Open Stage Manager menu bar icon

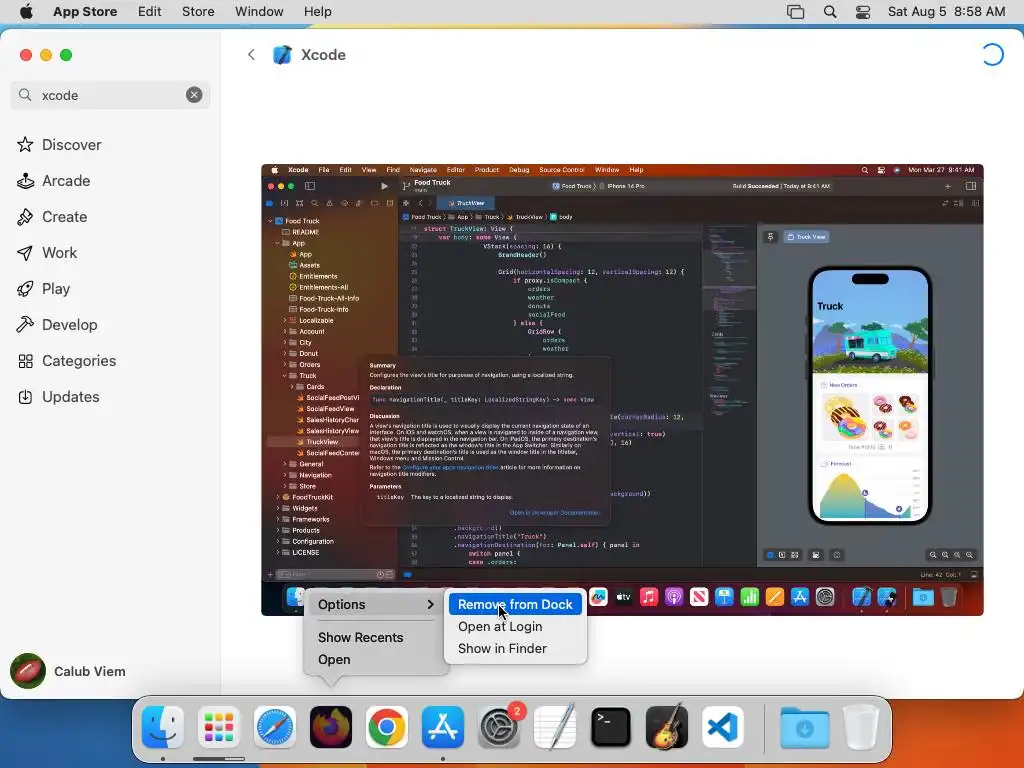click(x=795, y=12)
